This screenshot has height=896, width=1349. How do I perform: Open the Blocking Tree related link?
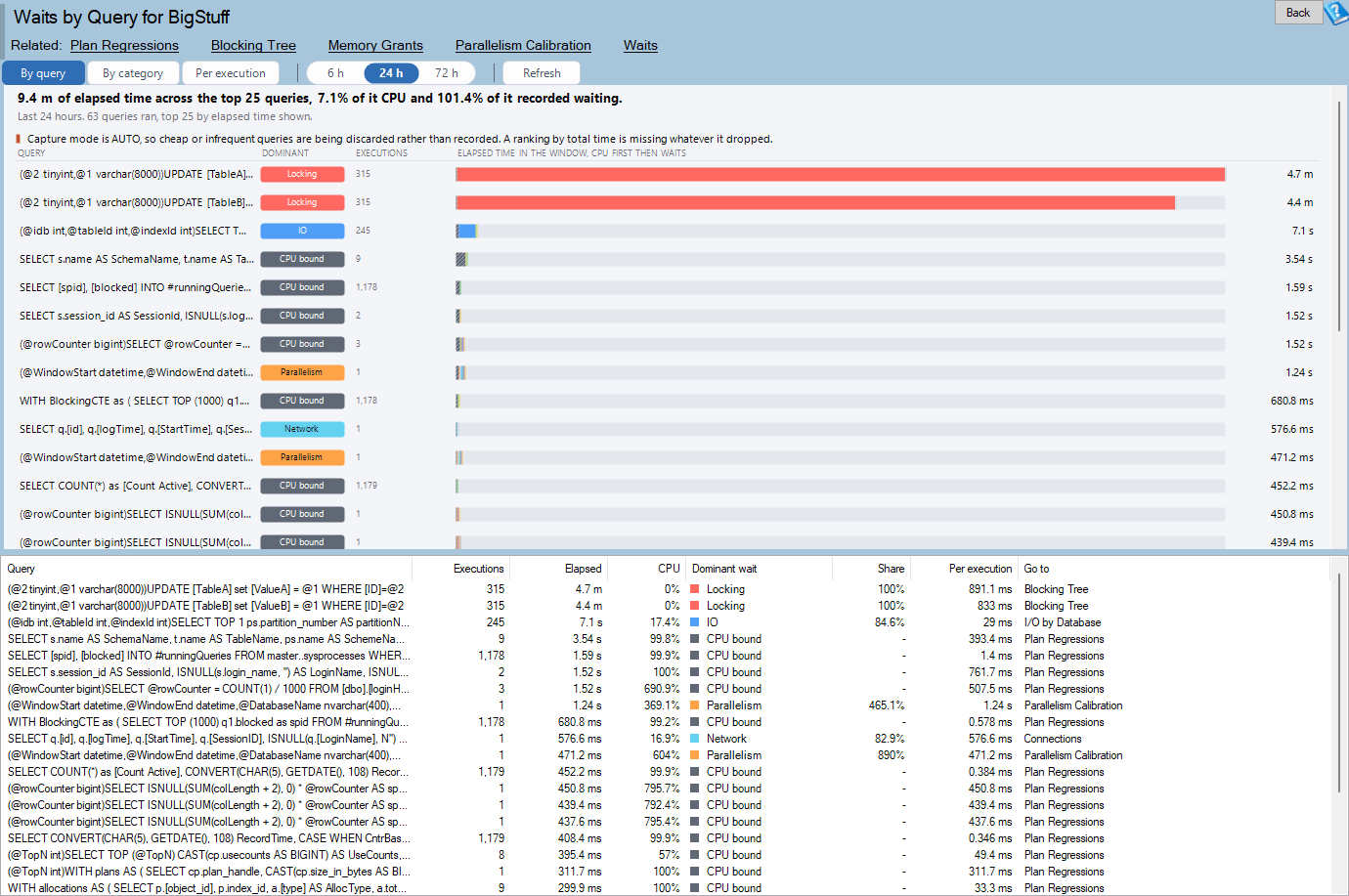pyautogui.click(x=253, y=45)
